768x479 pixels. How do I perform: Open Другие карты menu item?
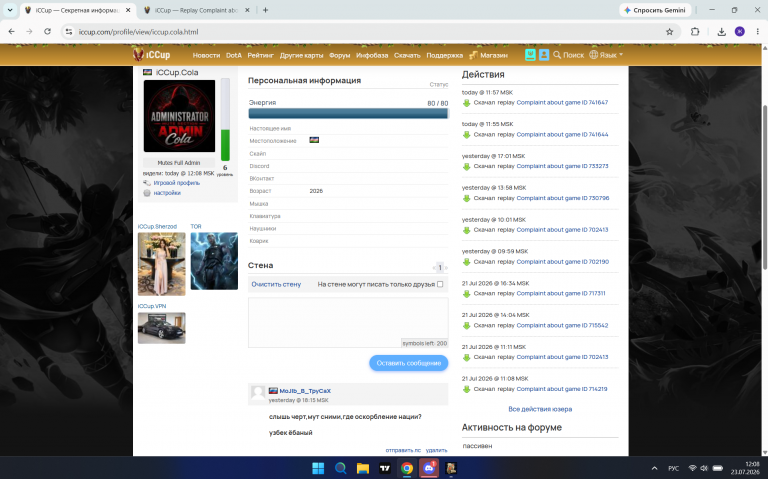(x=301, y=55)
